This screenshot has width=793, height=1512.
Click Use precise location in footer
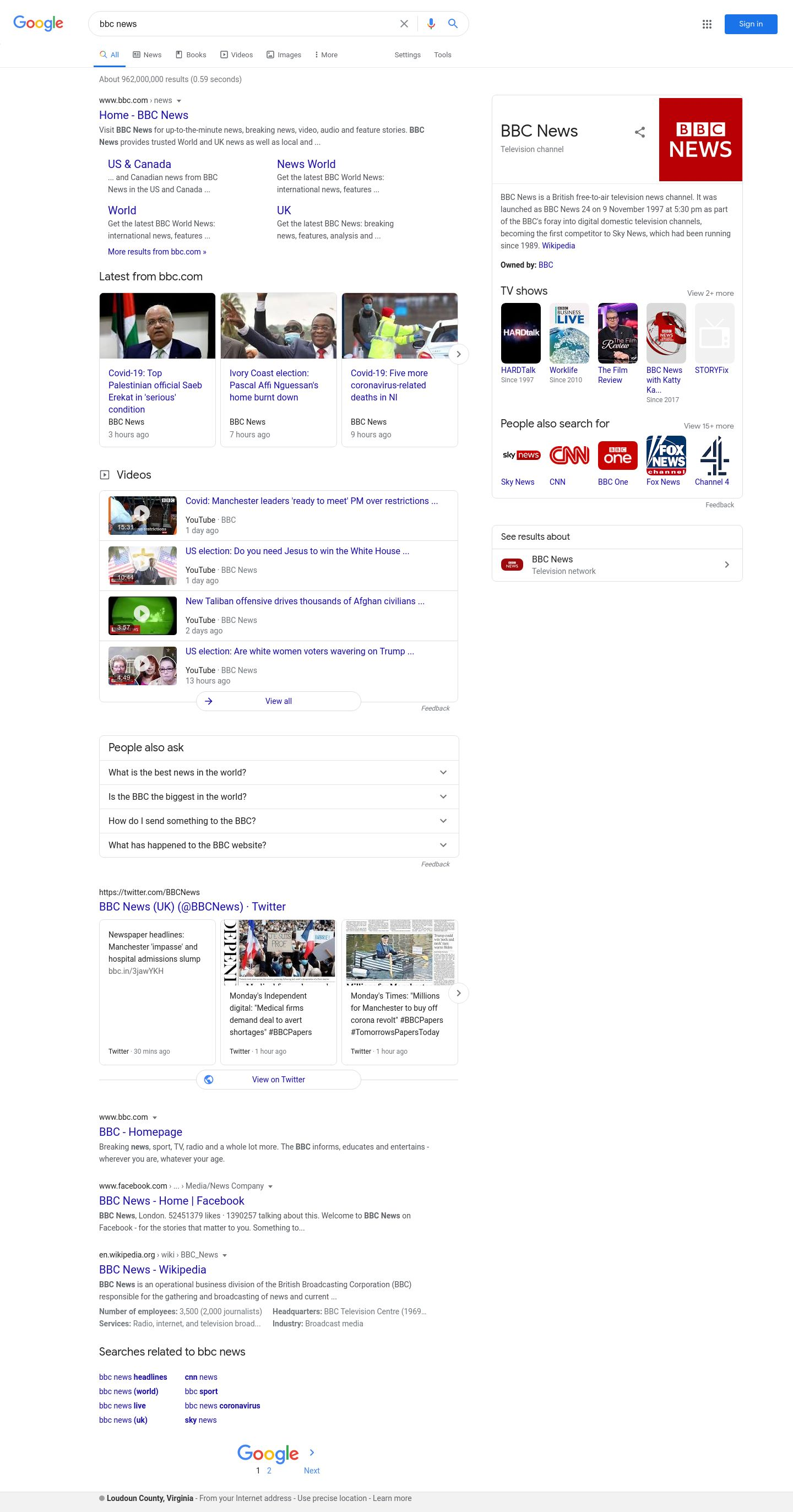332,1498
